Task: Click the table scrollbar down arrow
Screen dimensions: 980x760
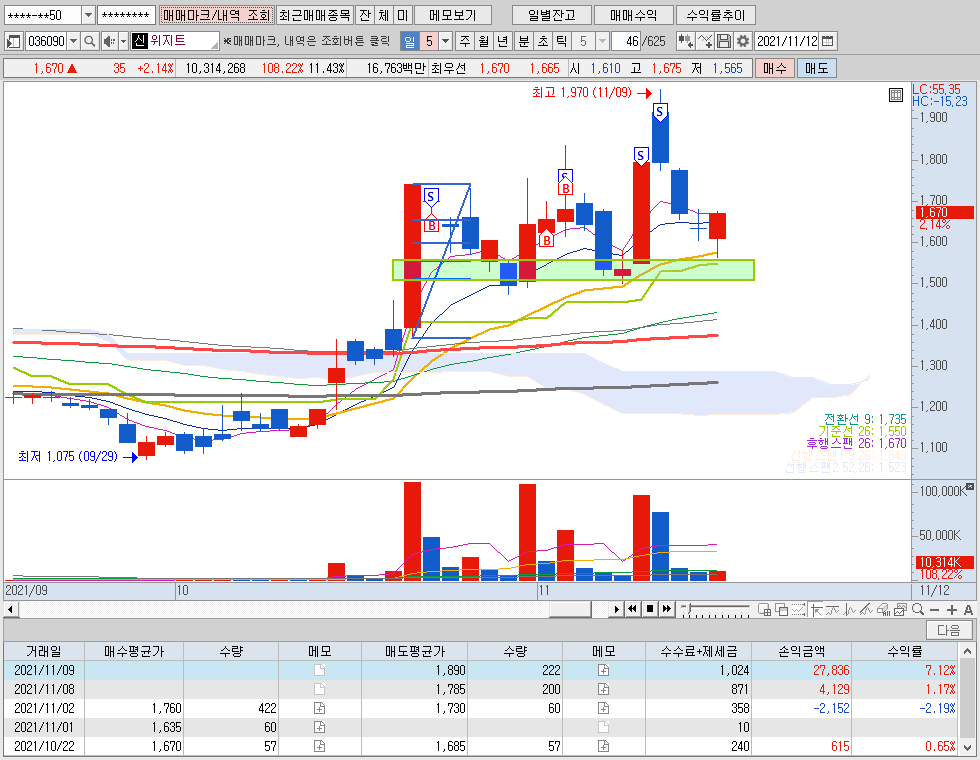Action: pos(968,747)
